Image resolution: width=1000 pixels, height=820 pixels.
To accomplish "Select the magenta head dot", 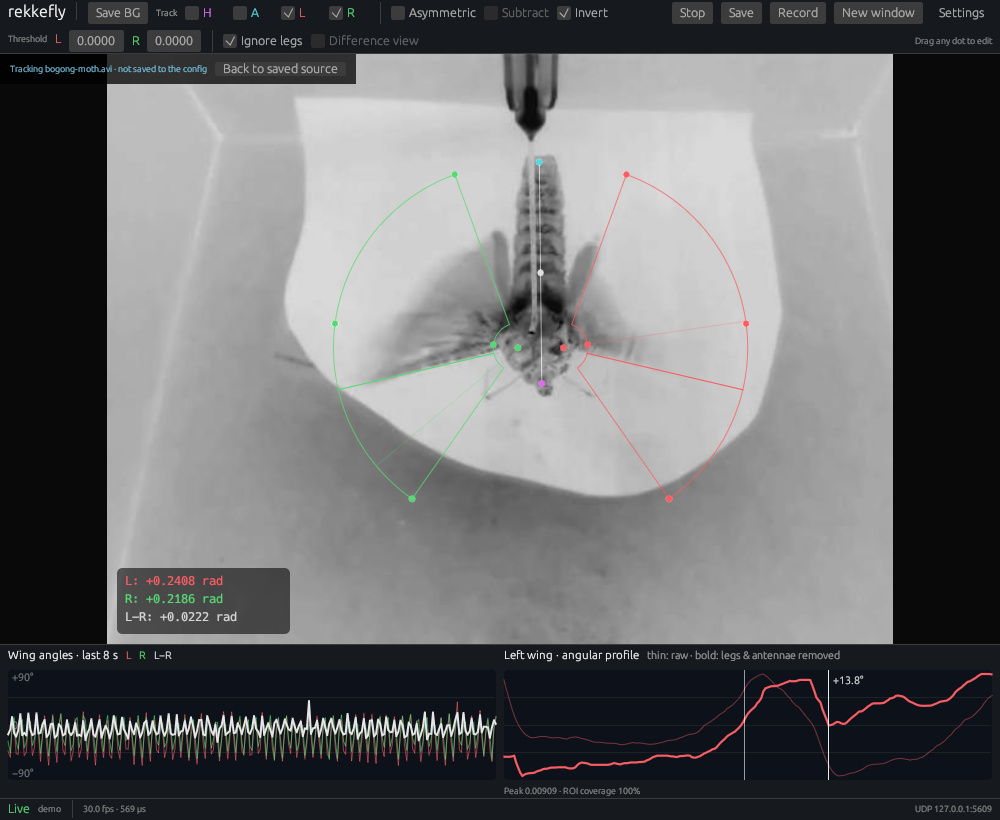I will (541, 383).
